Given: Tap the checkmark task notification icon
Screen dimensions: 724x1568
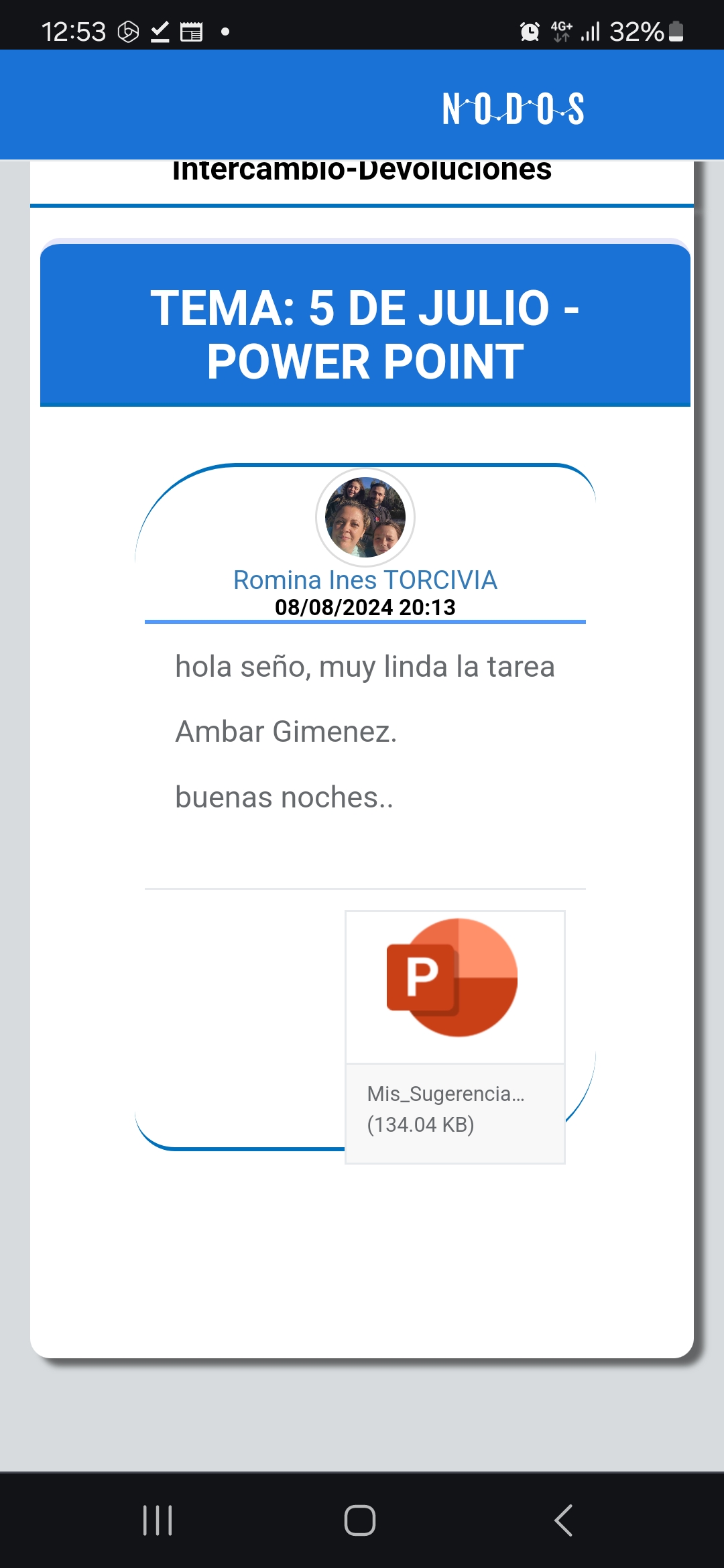Looking at the screenshot, I should coord(160,31).
